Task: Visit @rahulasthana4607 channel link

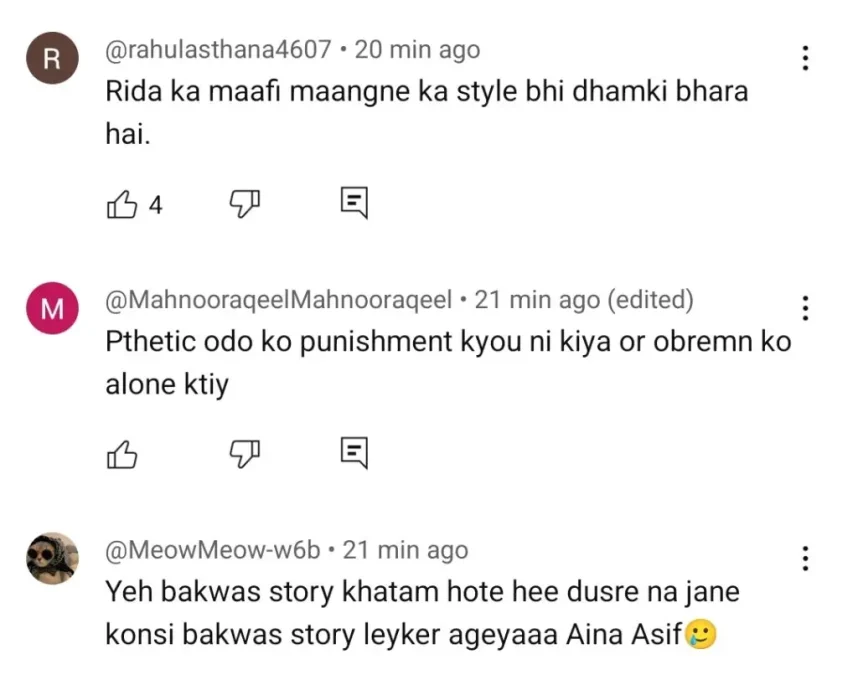Action: pyautogui.click(x=218, y=49)
